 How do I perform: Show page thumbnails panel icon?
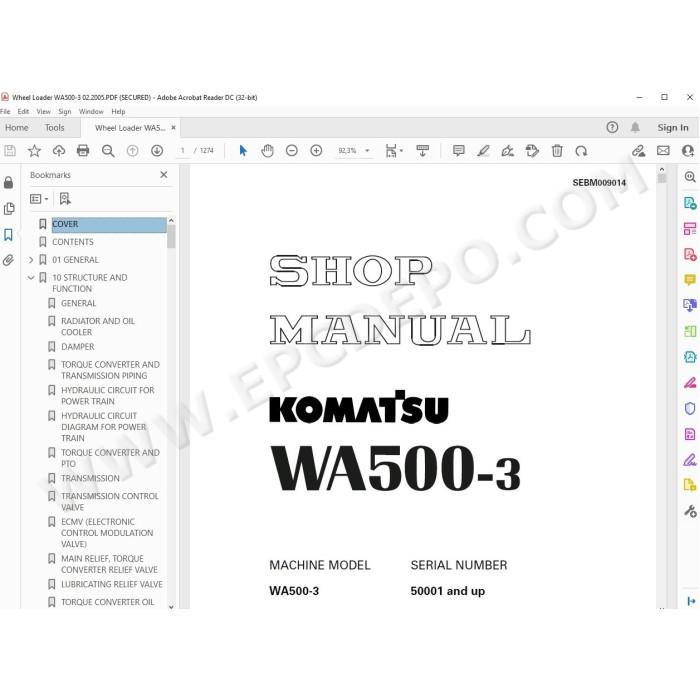click(x=9, y=208)
